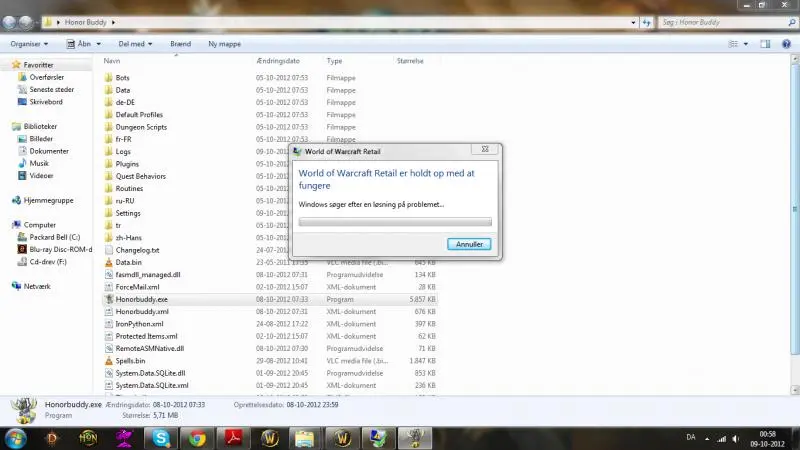The height and width of the screenshot is (450, 800).
Task: Select the Changelog.txt file
Action: (137, 250)
